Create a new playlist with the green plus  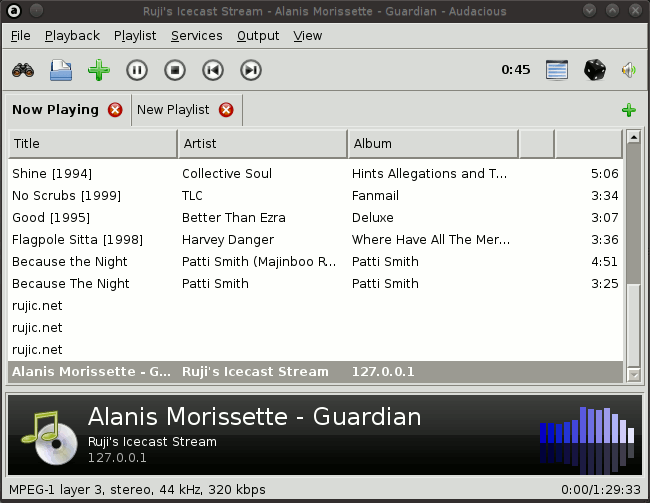[x=628, y=110]
